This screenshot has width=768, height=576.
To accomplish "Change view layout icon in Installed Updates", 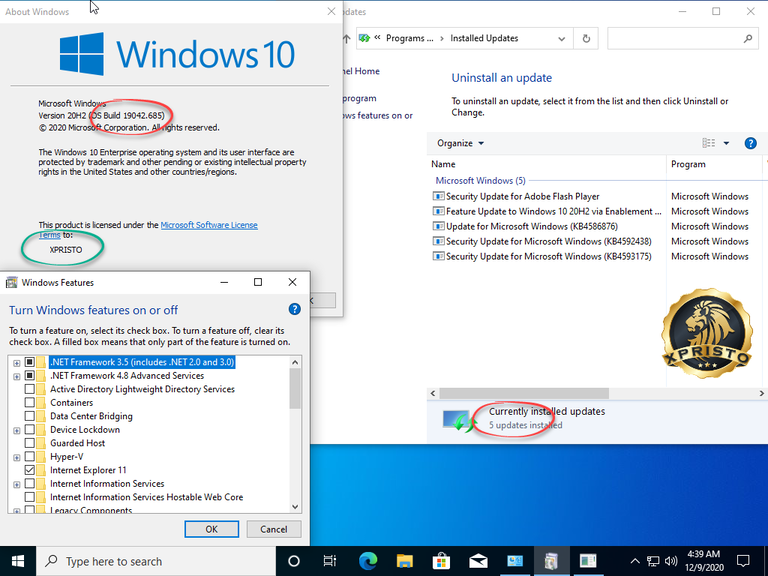I will (708, 143).
